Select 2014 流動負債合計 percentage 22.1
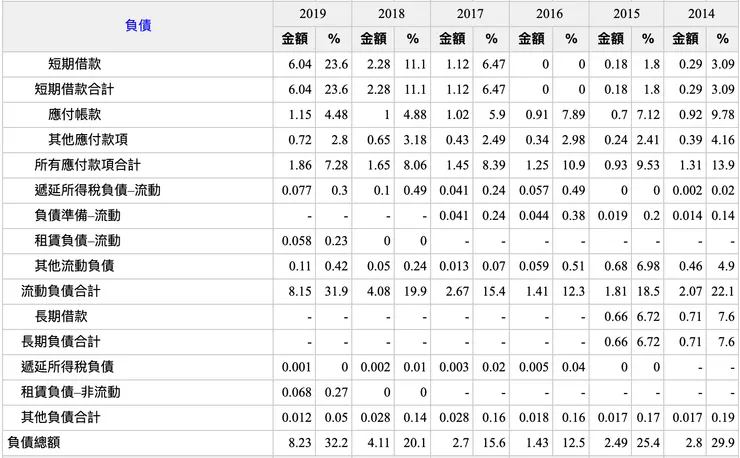This screenshot has width=740, height=458. [723, 291]
